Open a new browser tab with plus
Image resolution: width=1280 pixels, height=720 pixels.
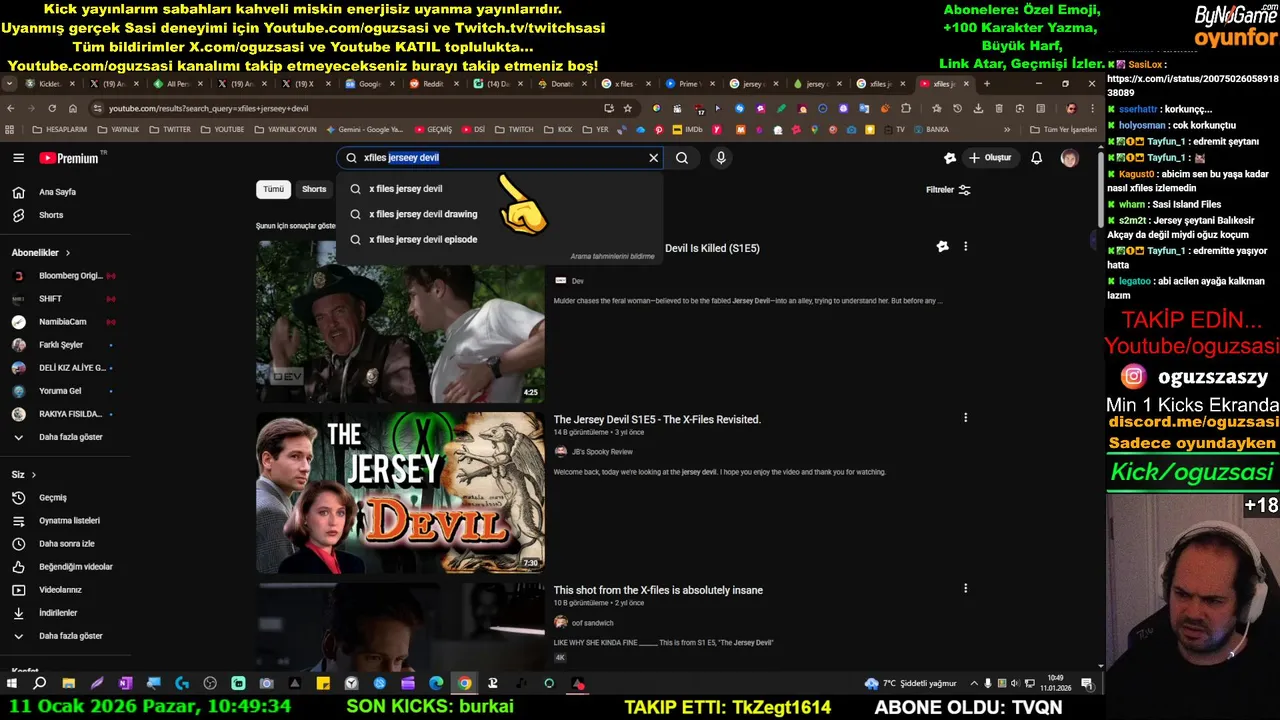pos(987,84)
